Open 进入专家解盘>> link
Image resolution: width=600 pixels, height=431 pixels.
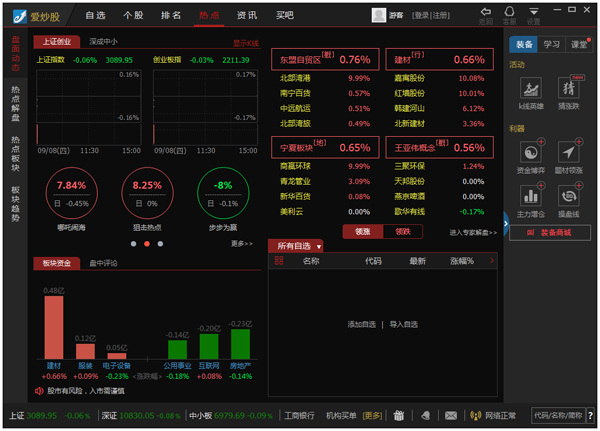[473, 232]
